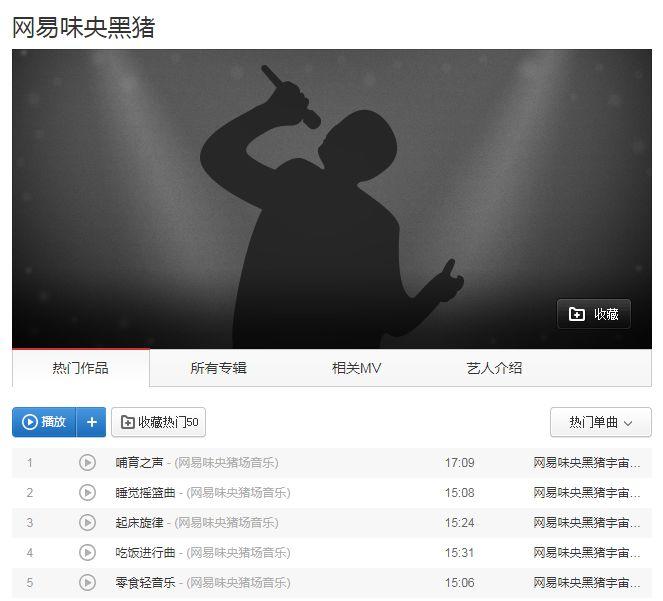Click duration 15:31

pos(460,553)
